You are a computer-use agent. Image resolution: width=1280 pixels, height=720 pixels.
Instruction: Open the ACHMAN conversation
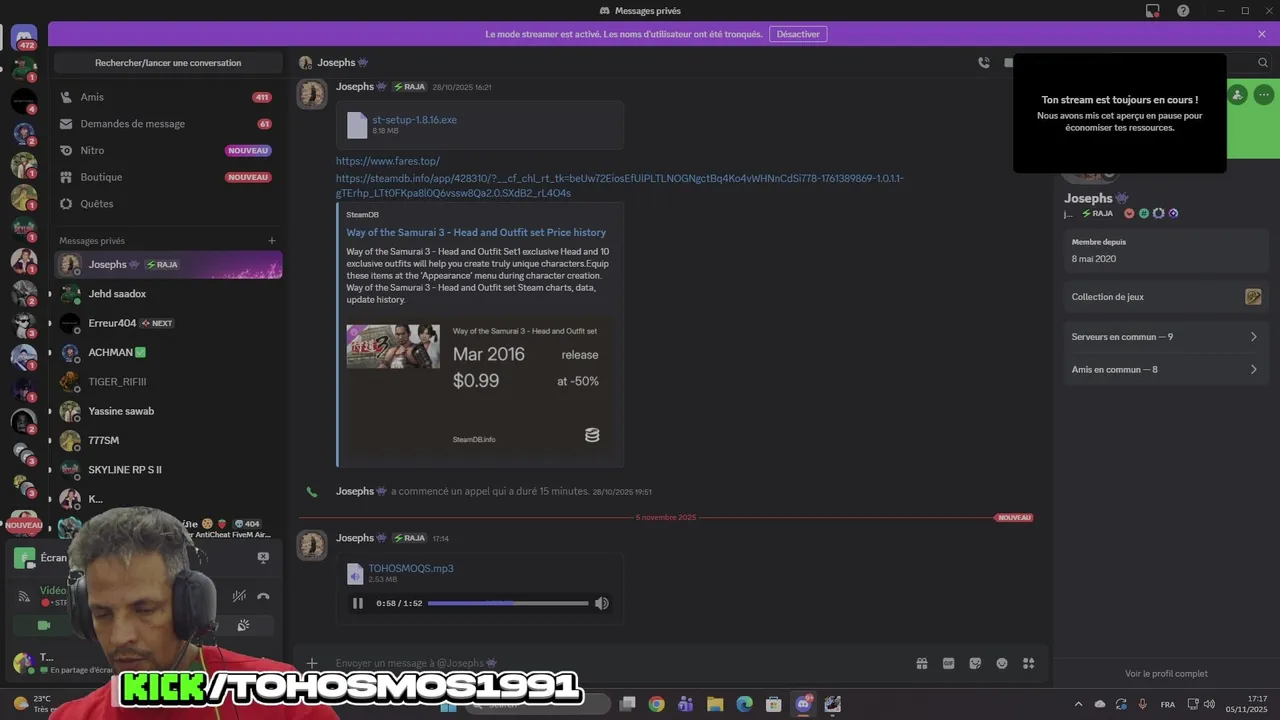[x=168, y=352]
